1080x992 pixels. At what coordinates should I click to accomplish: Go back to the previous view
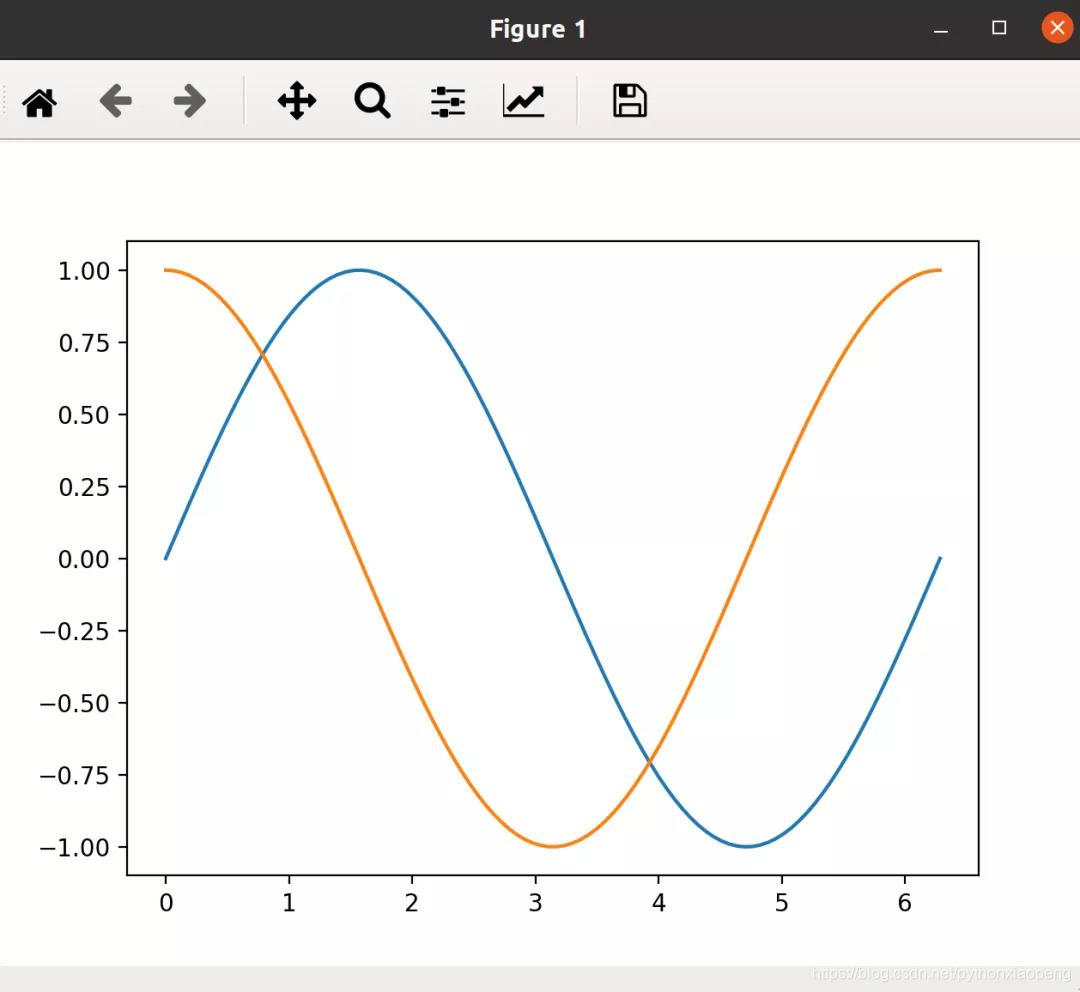[115, 101]
